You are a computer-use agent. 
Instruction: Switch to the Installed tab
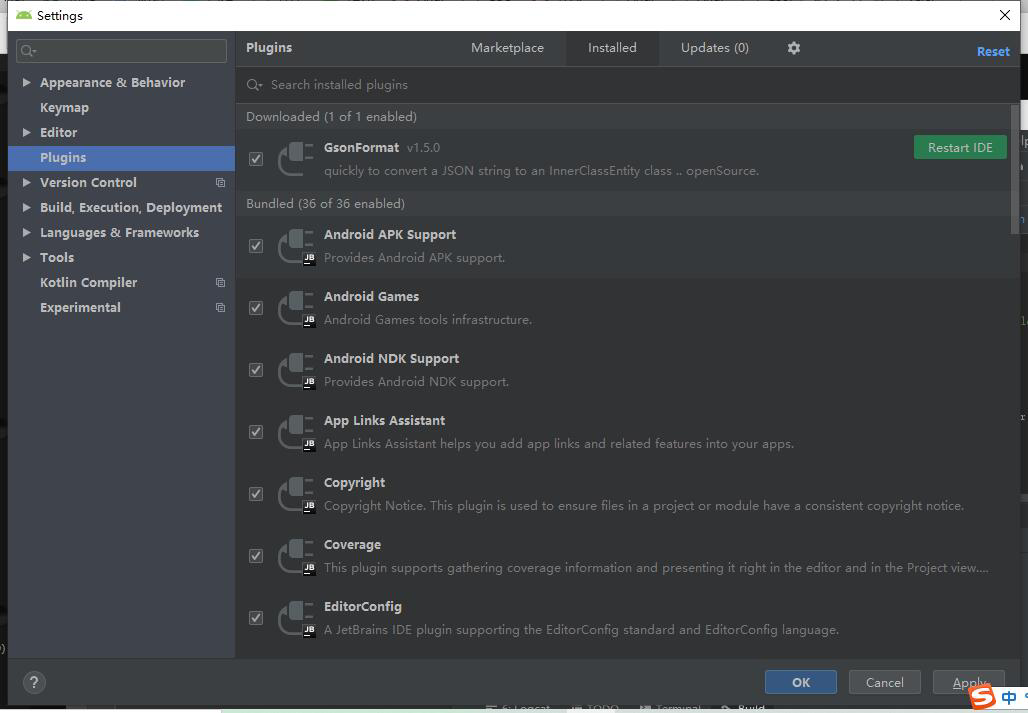612,48
